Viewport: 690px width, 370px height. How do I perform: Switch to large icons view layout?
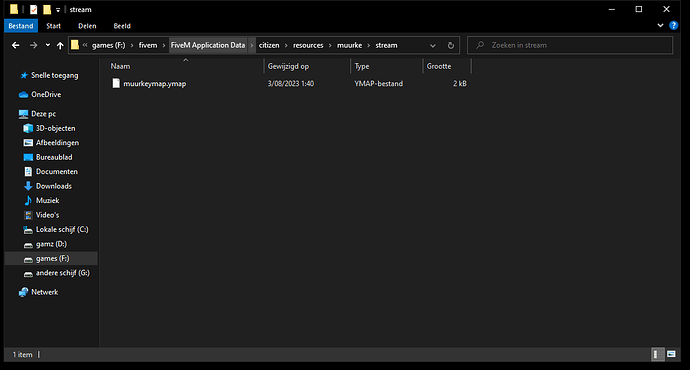tap(671, 354)
